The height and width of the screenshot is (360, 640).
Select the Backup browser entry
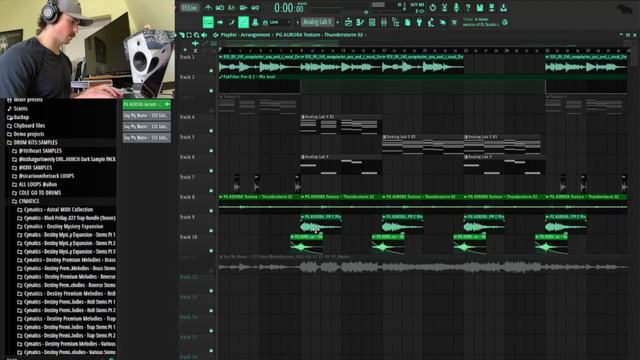point(21,117)
